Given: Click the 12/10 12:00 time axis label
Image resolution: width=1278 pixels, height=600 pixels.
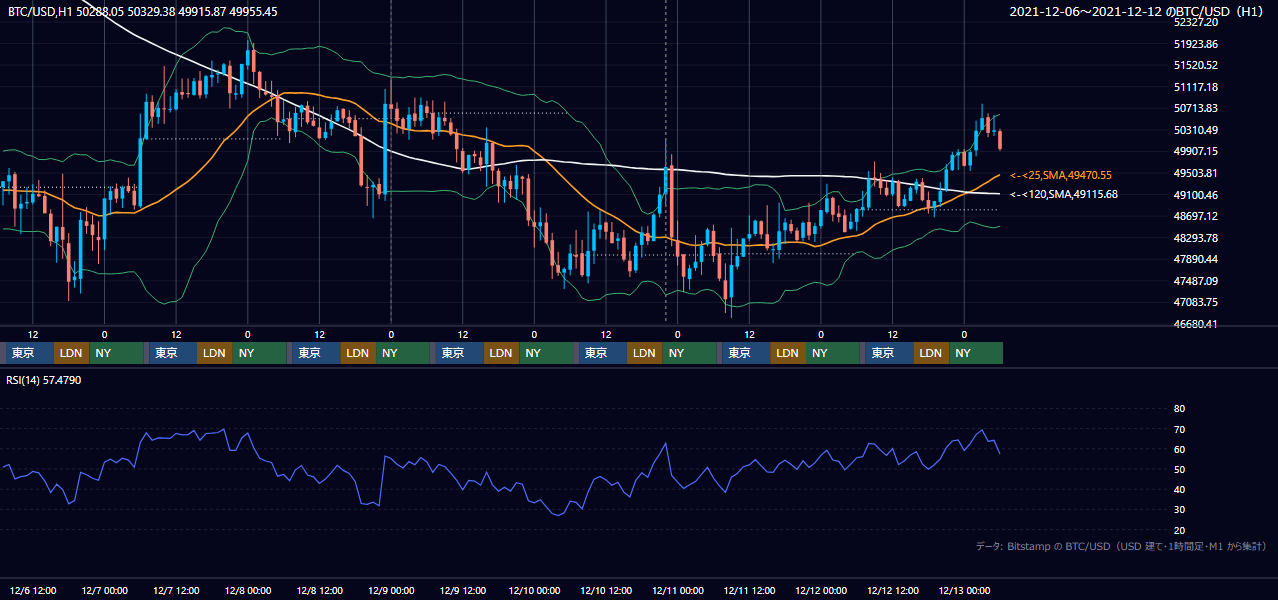Looking at the screenshot, I should [606, 590].
